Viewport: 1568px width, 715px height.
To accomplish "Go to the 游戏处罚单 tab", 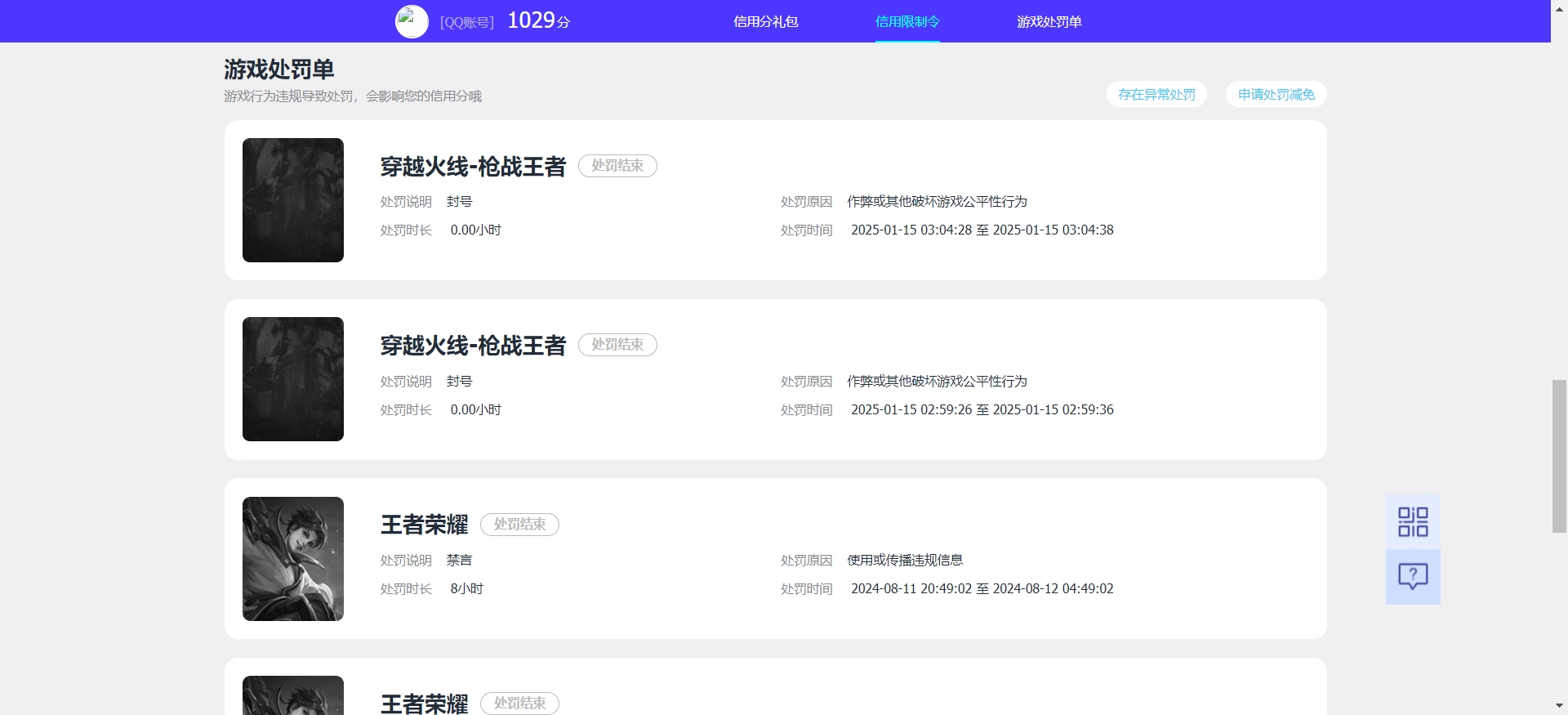I will (x=1049, y=22).
